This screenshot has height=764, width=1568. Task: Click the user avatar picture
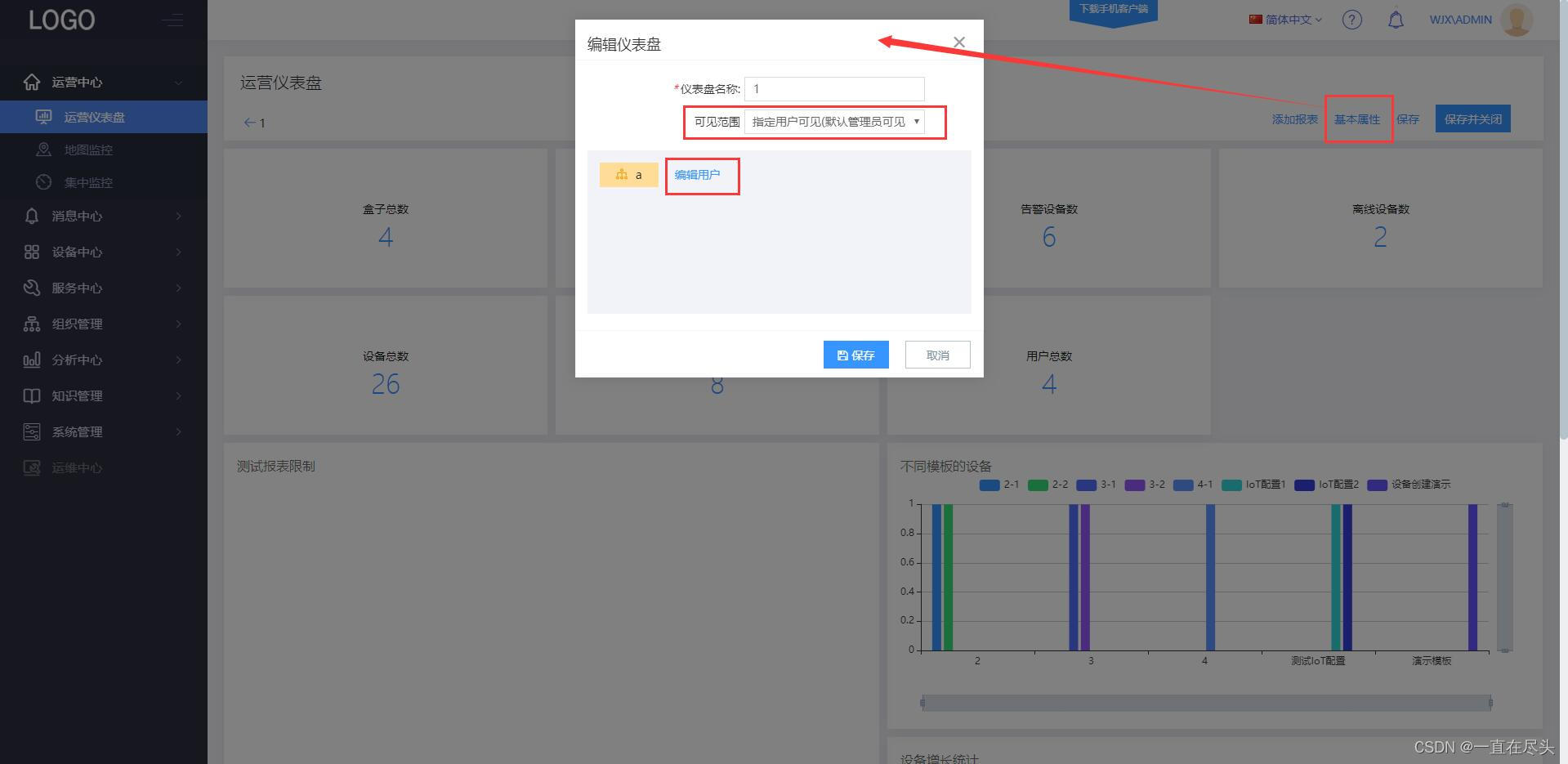1517,20
